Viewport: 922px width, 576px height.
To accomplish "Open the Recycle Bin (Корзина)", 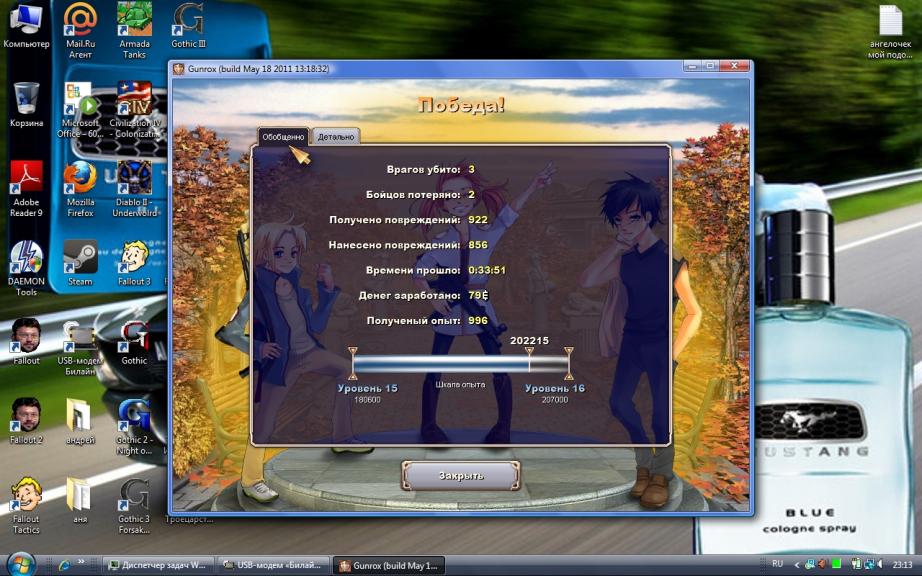I will [26, 100].
